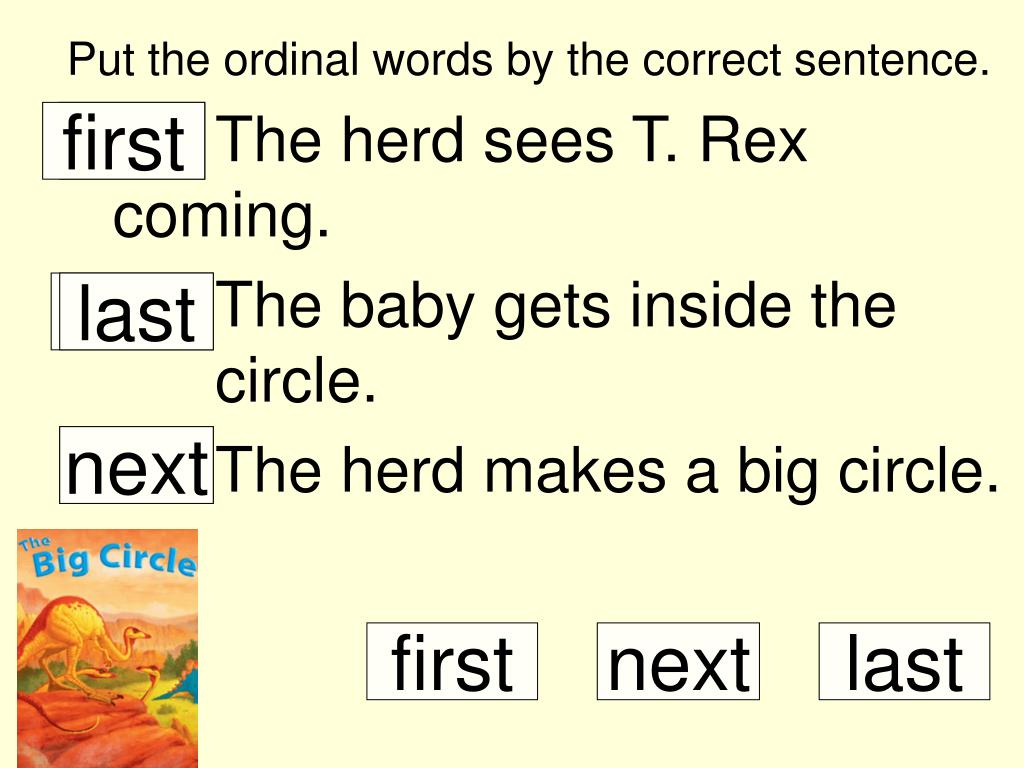This screenshot has width=1024, height=768.
Task: Select the 'last' box beside the baby sentence
Action: (x=133, y=312)
